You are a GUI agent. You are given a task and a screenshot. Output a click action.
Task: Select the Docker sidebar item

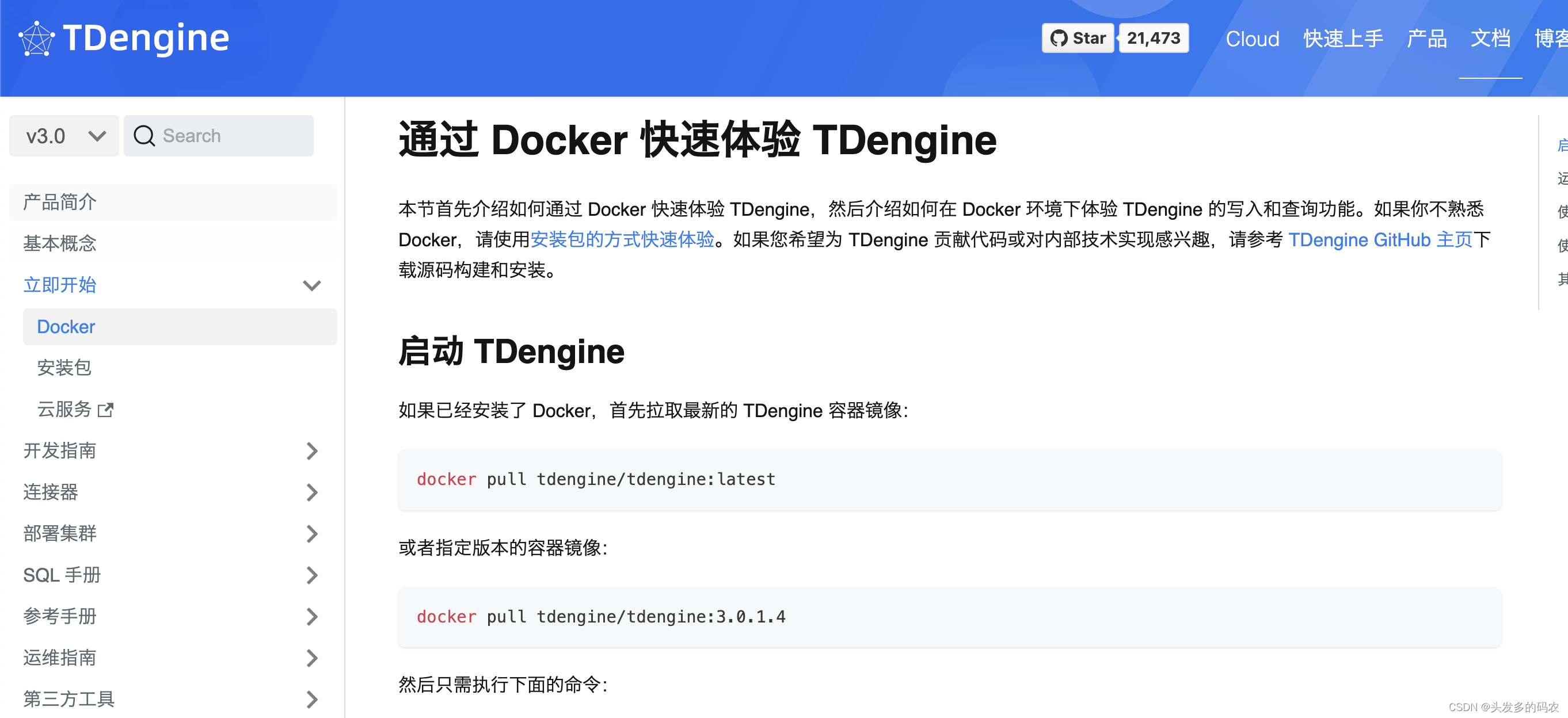tap(180, 327)
